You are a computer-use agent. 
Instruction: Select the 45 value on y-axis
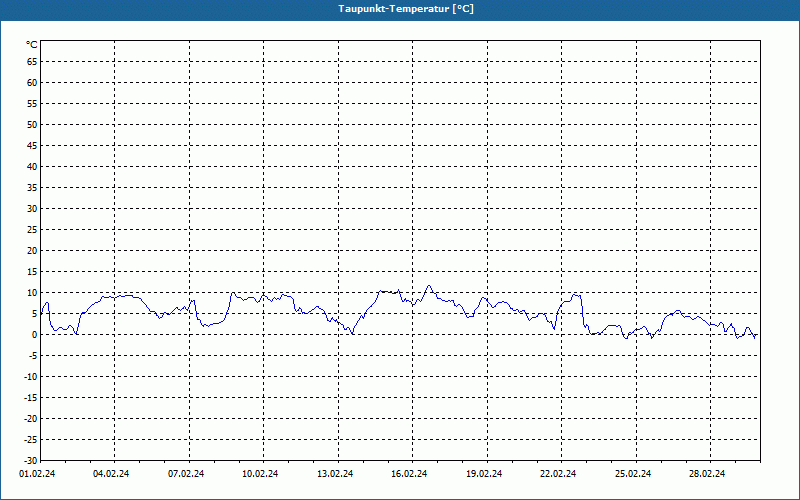pos(32,146)
